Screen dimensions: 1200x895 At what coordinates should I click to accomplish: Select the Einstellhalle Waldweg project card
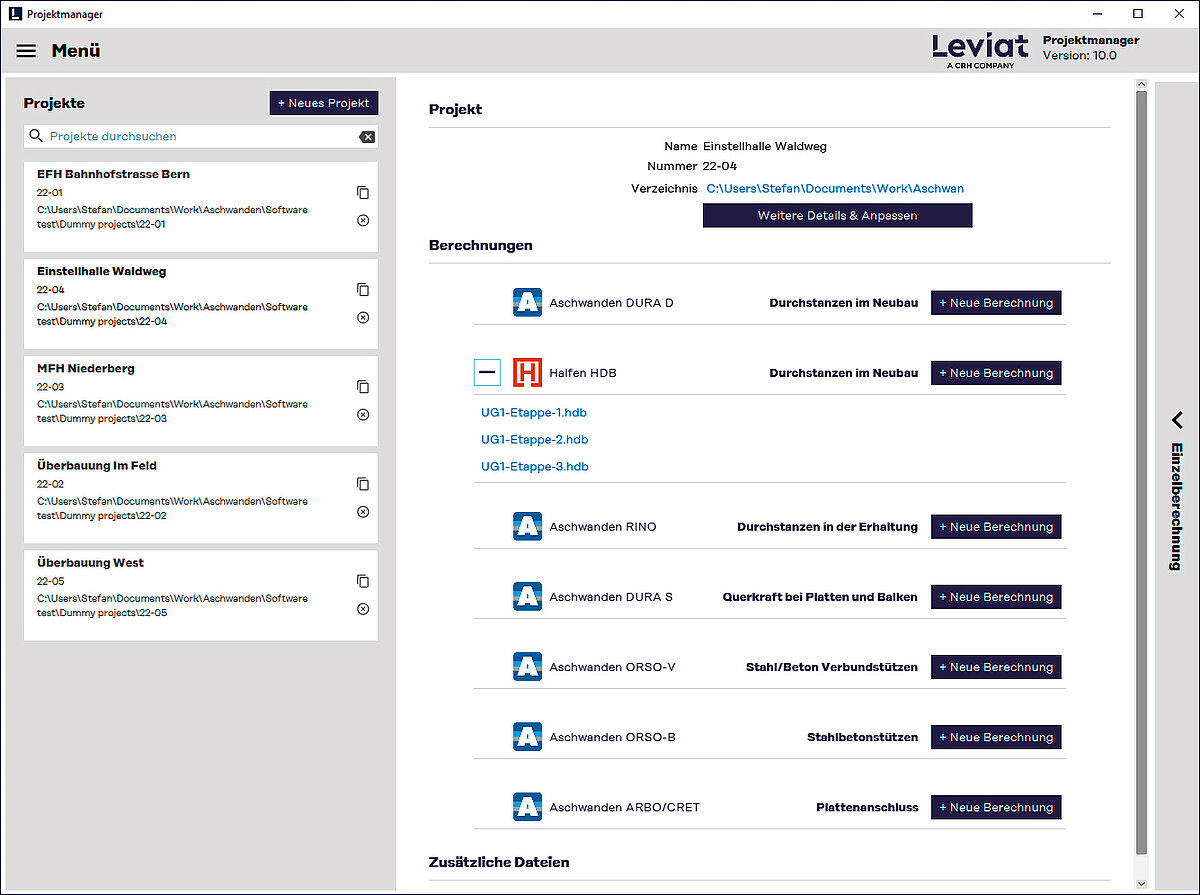coord(200,304)
